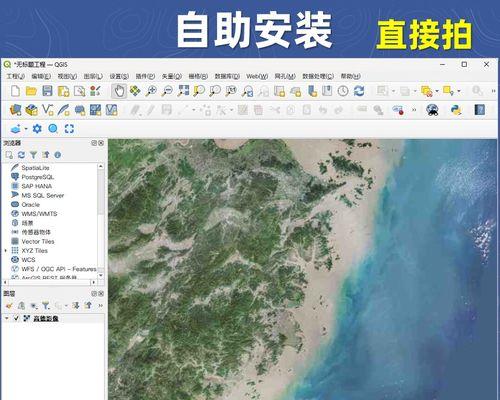Open project using yellow folder icon
The height and width of the screenshot is (400, 500).
tap(31, 91)
